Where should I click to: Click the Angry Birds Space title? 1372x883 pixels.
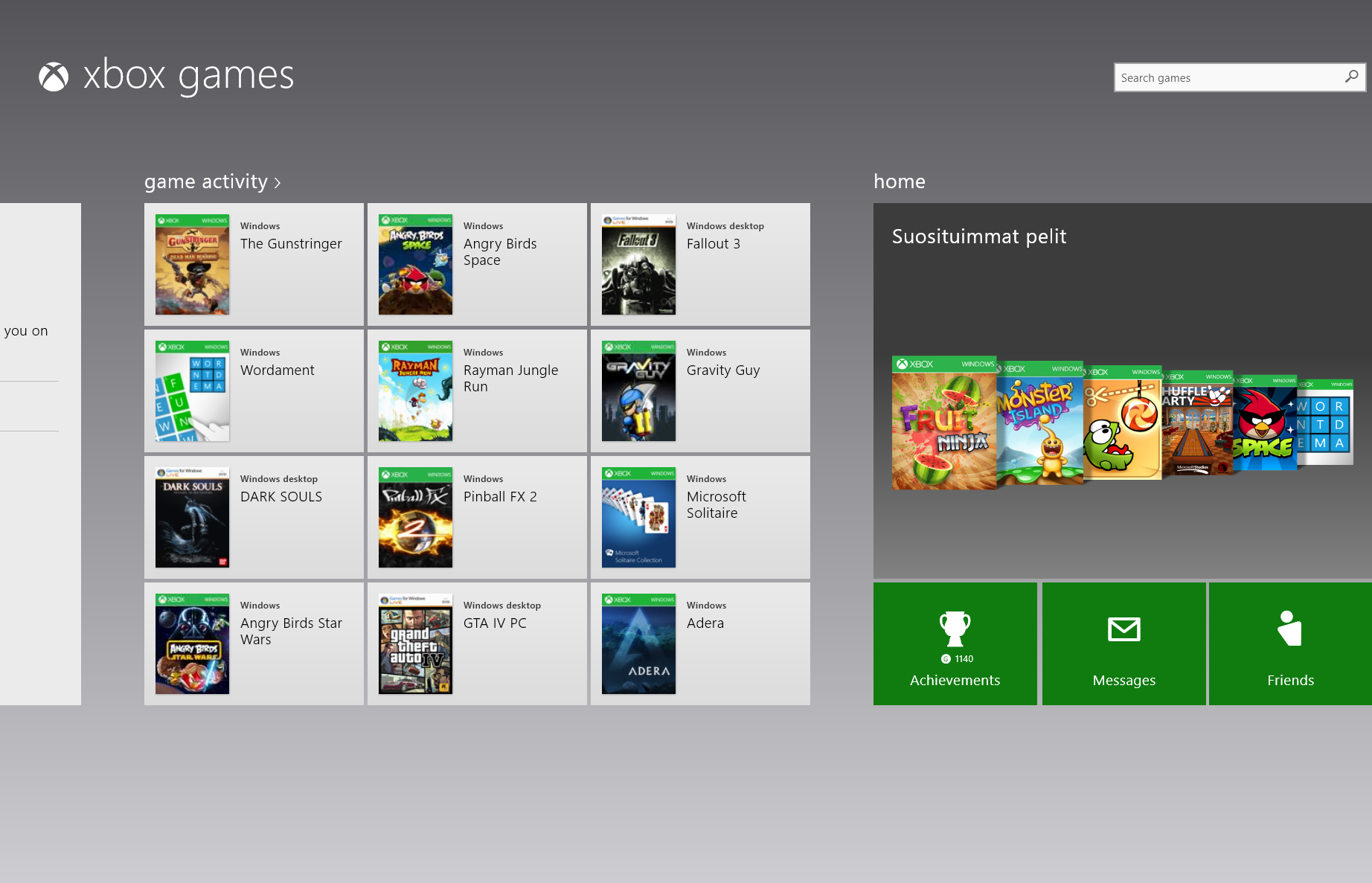point(500,252)
